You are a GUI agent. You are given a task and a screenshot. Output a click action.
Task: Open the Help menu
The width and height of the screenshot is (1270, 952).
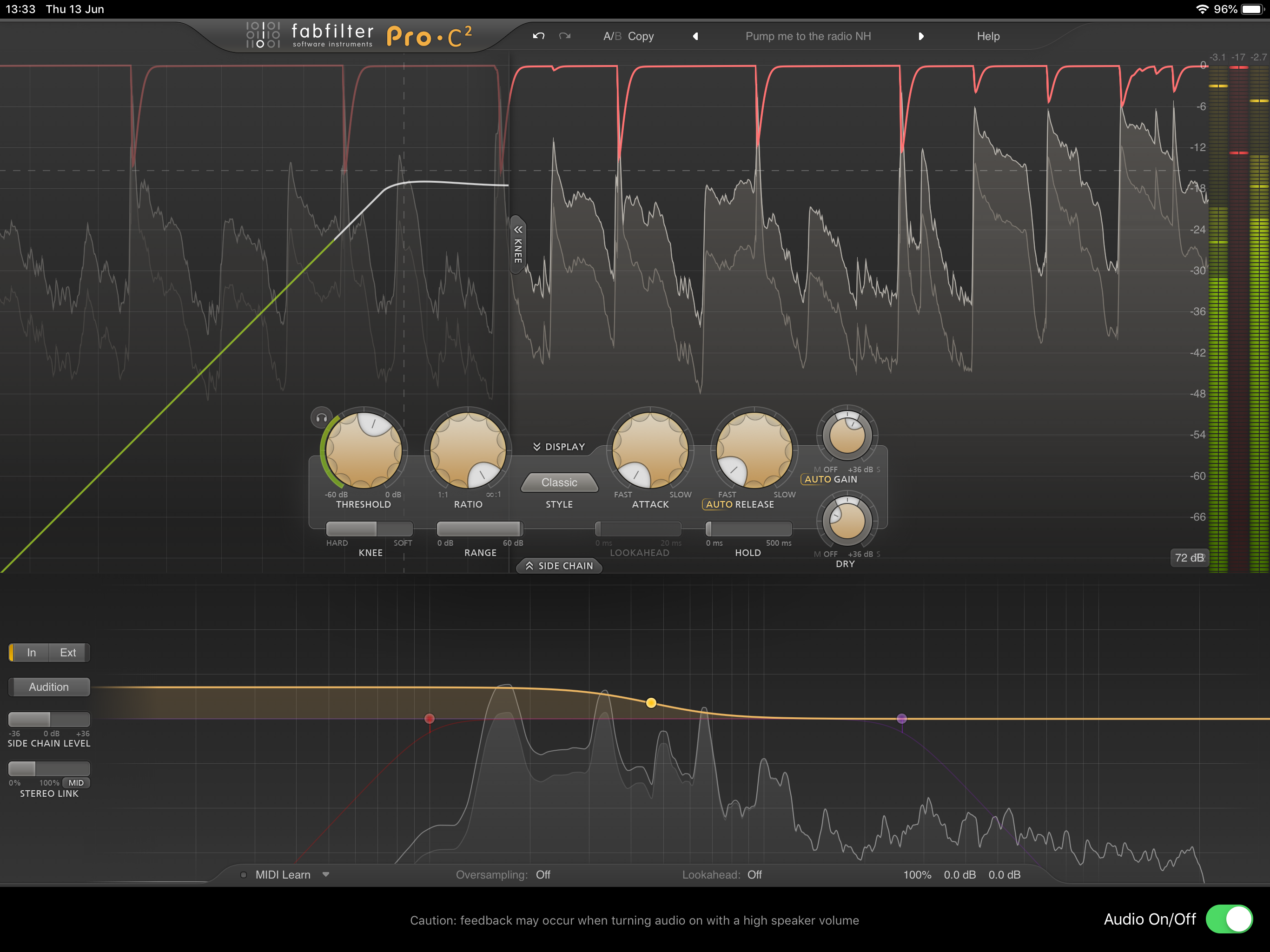988,36
